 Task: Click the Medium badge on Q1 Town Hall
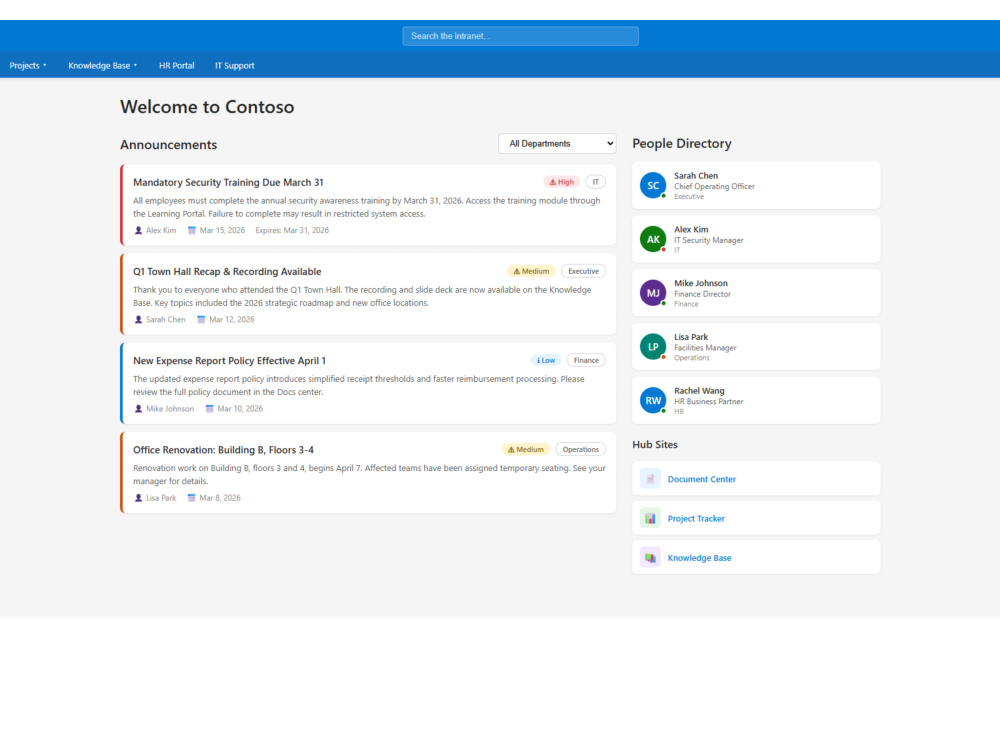(531, 271)
